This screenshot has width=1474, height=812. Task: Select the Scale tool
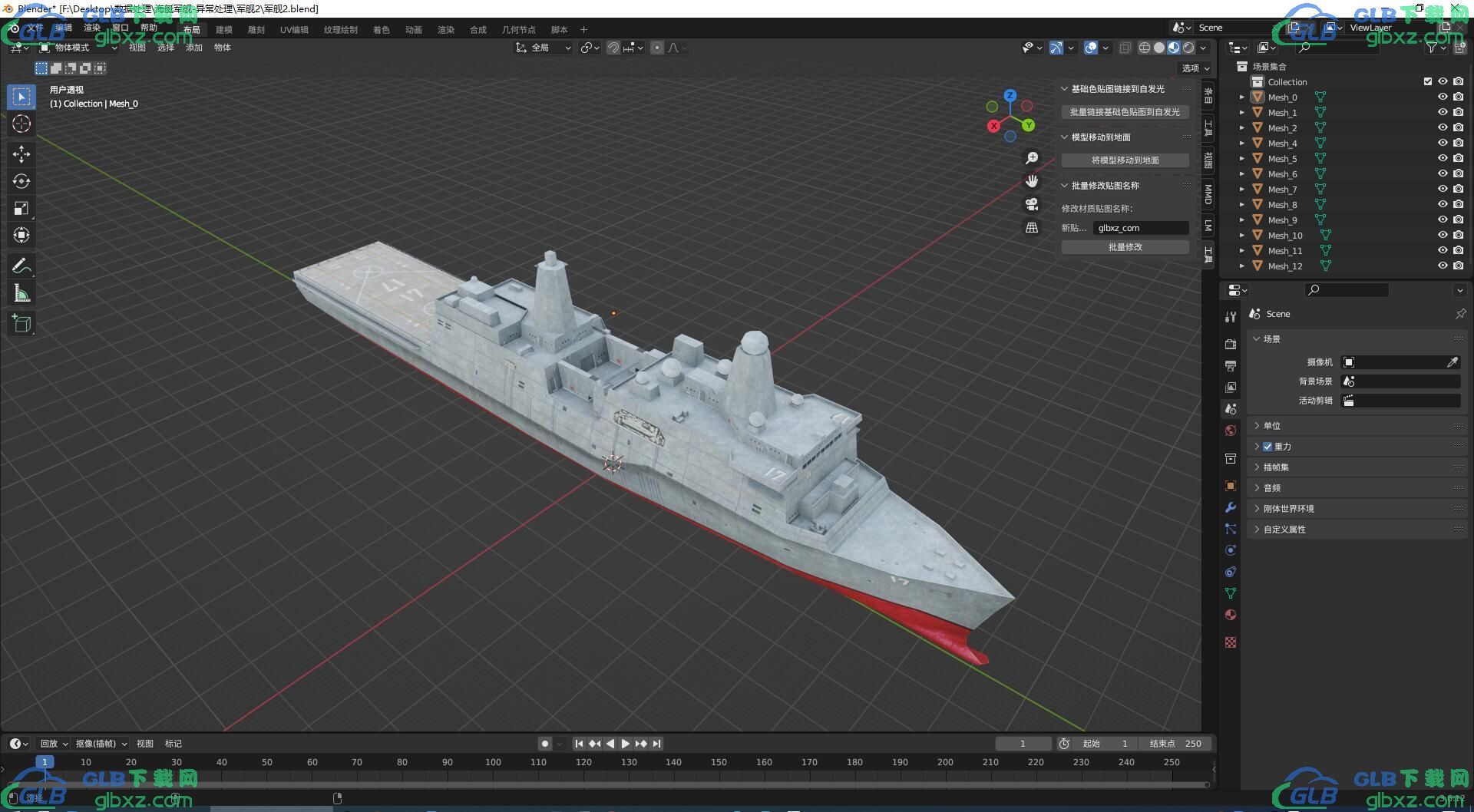point(21,208)
